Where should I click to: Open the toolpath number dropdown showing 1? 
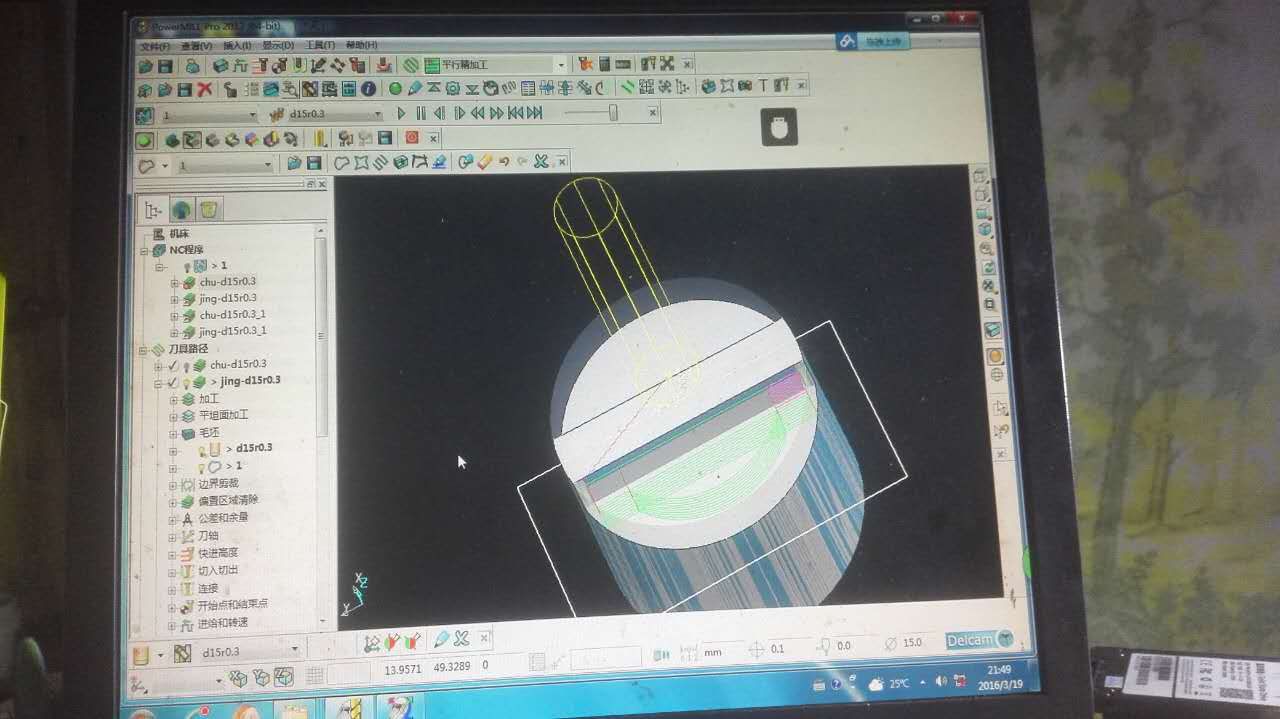252,115
